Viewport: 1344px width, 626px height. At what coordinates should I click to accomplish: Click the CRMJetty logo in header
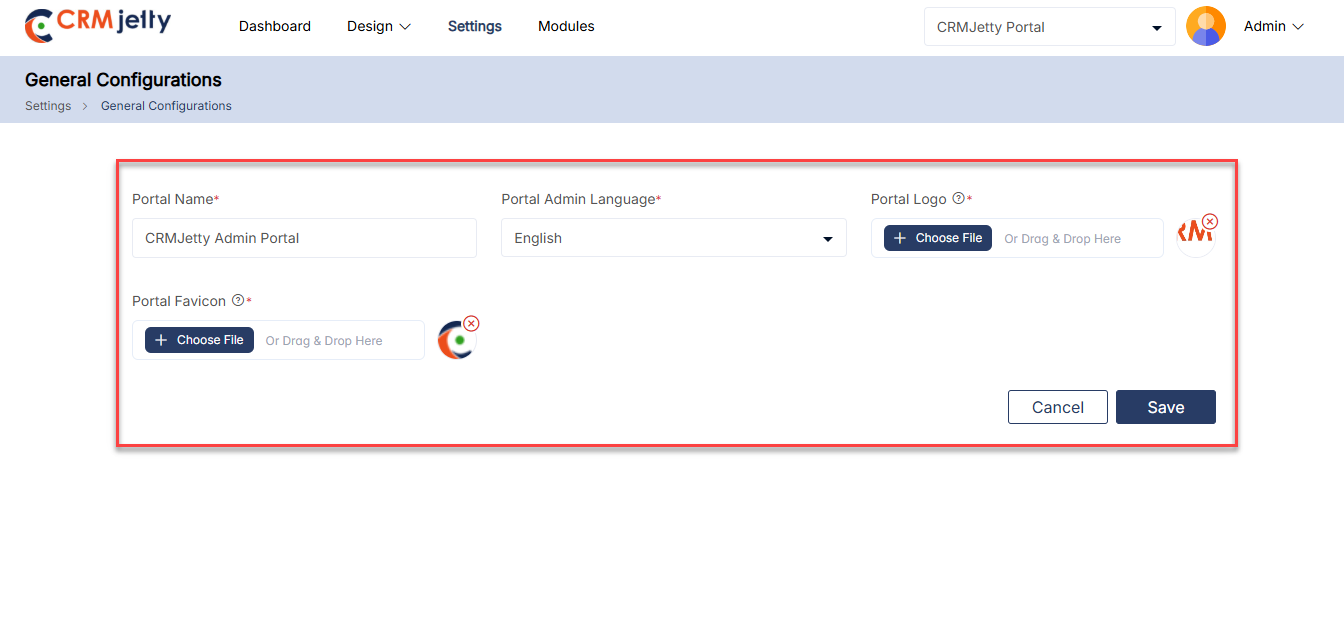coord(97,26)
